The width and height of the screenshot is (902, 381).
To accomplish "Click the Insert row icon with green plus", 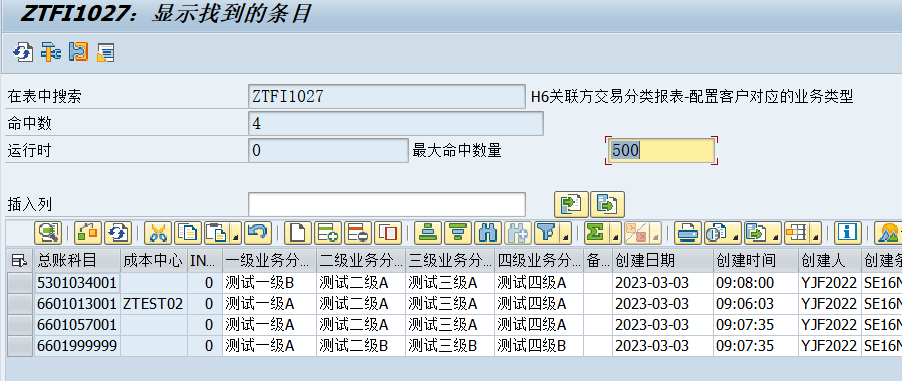I will (328, 233).
